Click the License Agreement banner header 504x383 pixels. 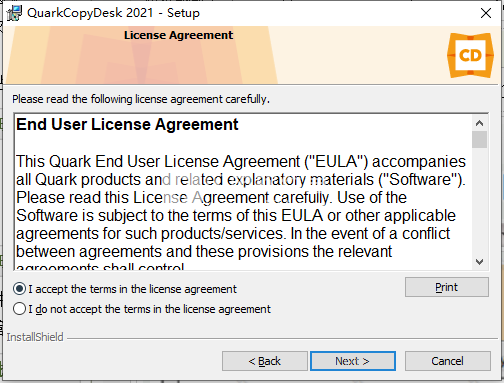pos(178,35)
